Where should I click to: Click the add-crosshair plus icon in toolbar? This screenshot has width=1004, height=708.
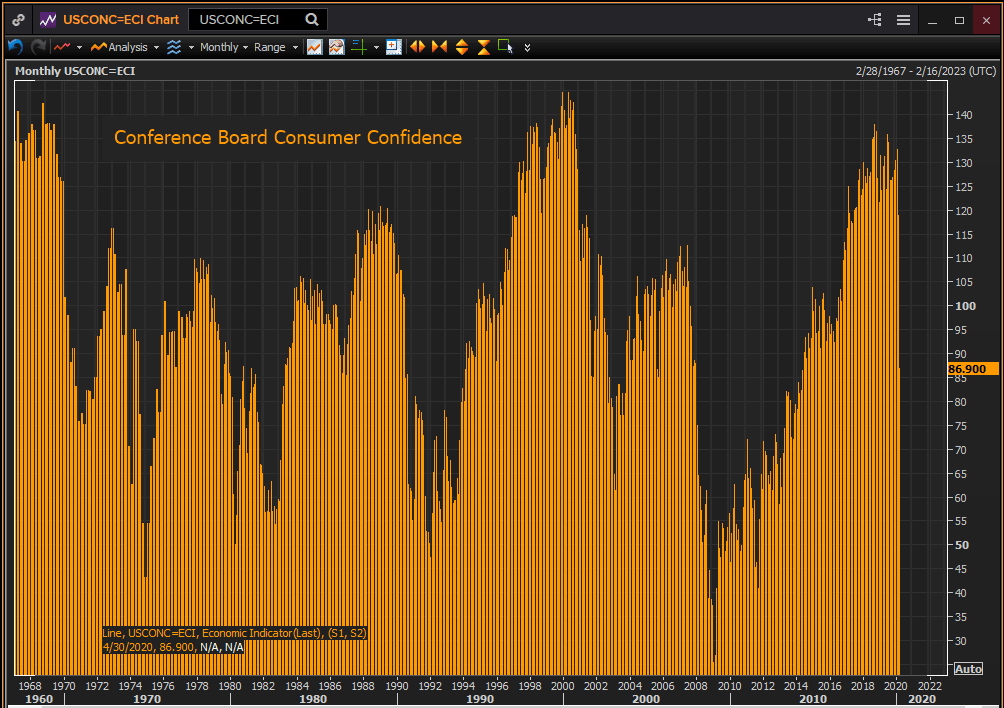[359, 47]
